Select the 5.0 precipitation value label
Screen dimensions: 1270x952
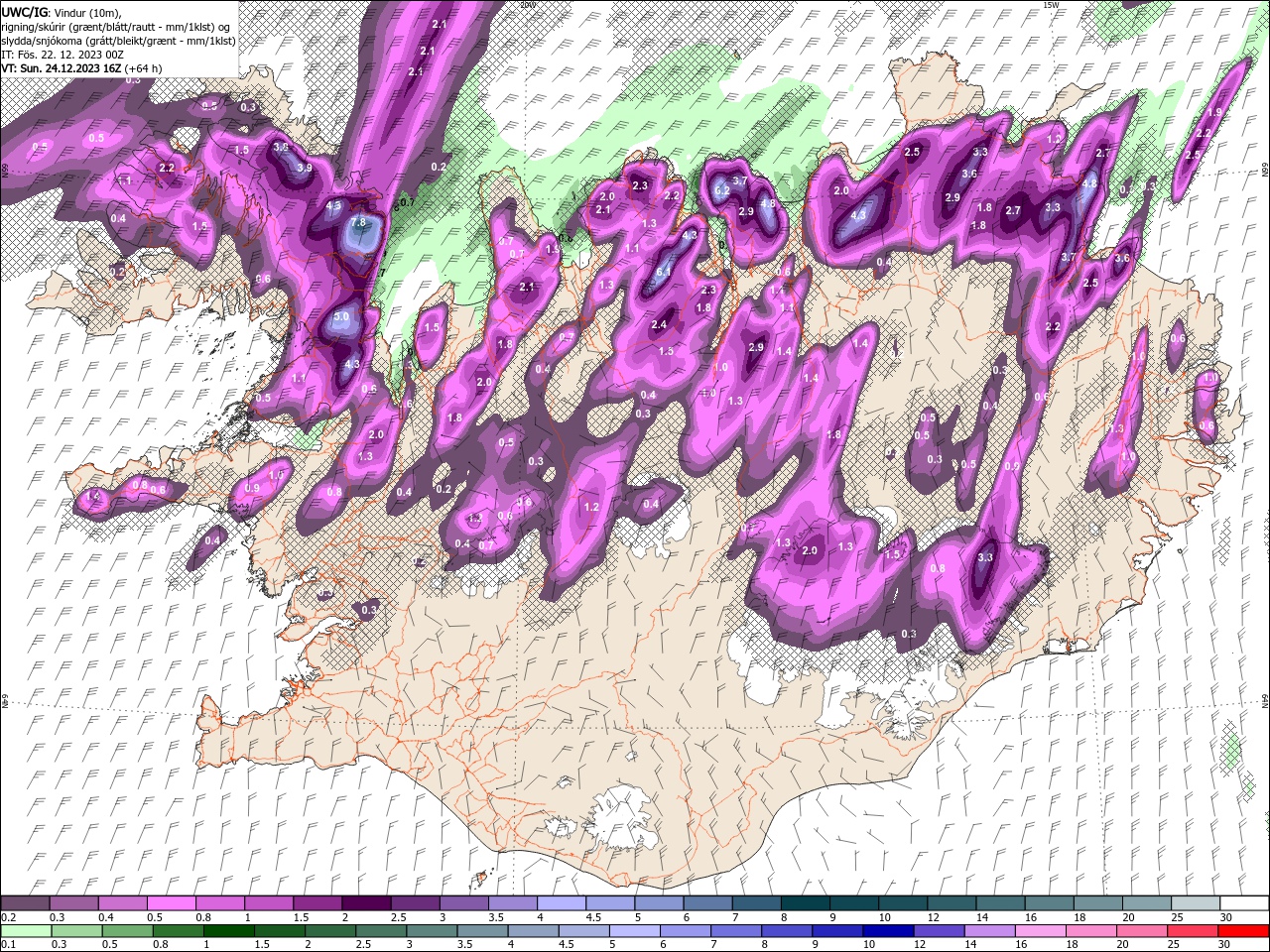[x=342, y=317]
